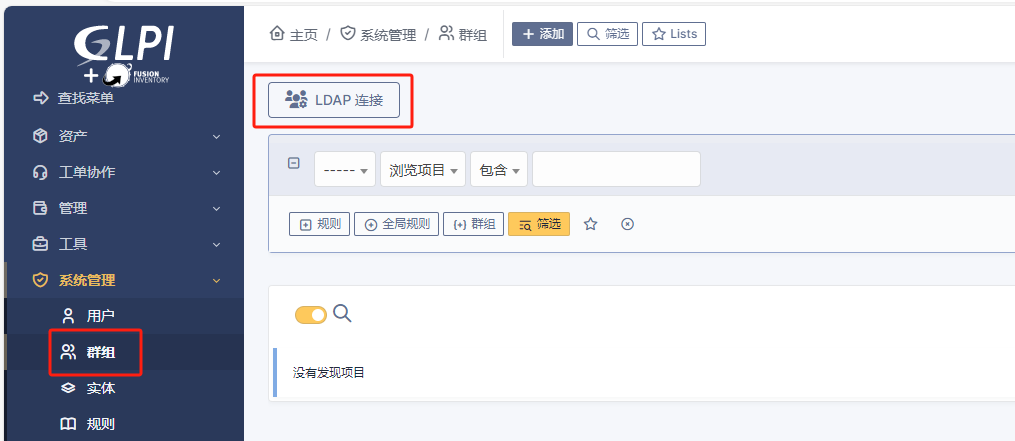This screenshot has height=441, width=1015.
Task: Expand the 资产 sidebar menu
Action: [124, 136]
